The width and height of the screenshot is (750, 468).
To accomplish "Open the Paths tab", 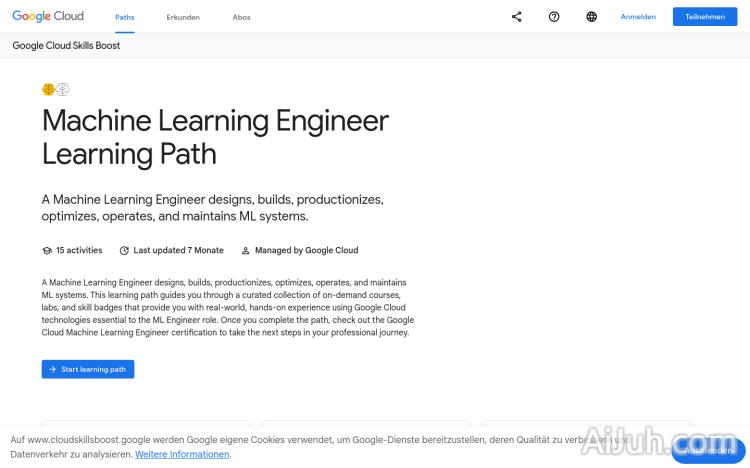I will 125,17.
